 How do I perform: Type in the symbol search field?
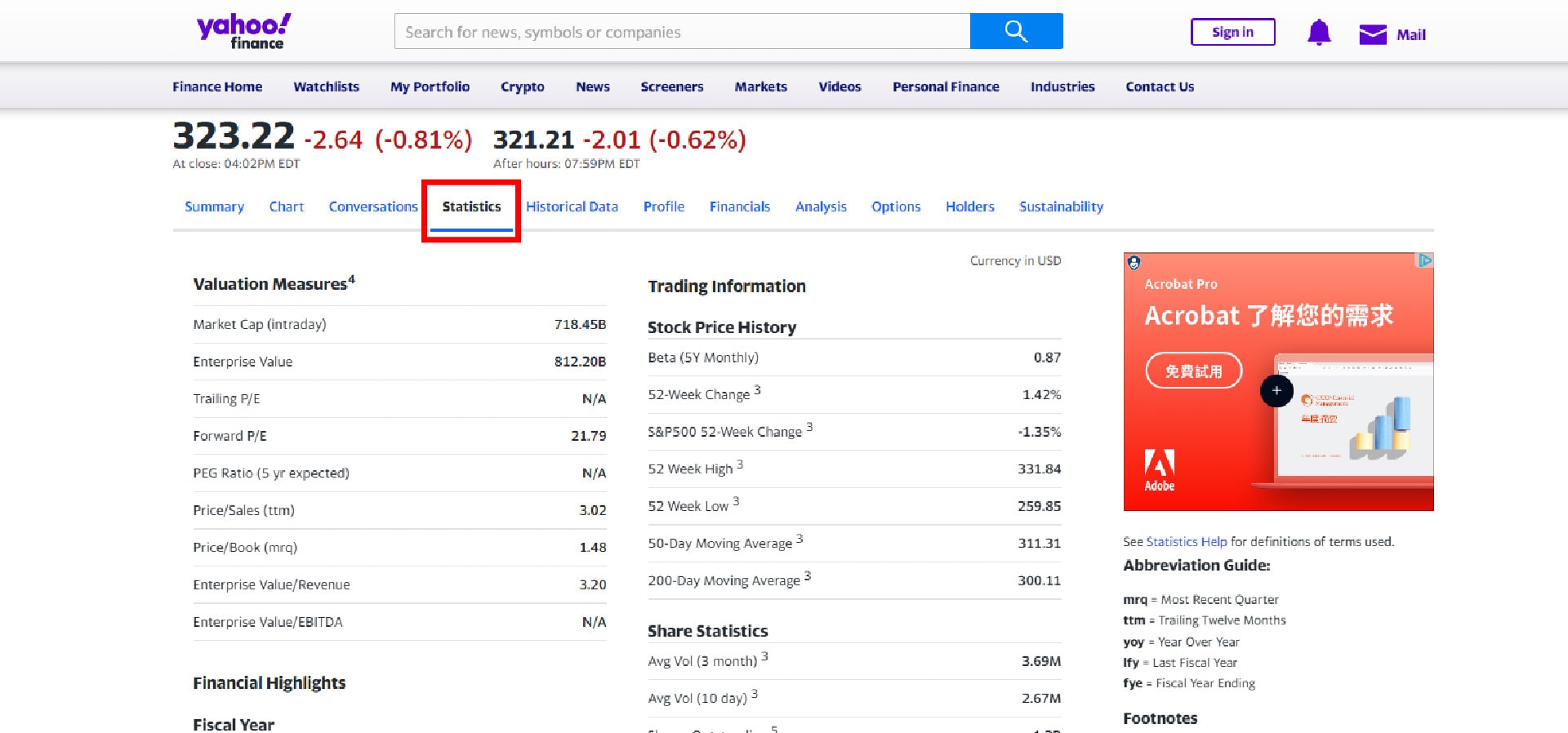682,32
